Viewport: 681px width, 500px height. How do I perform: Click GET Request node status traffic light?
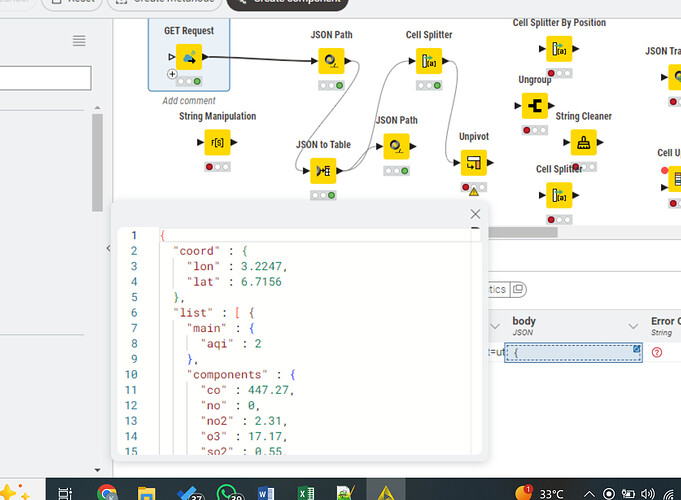(x=189, y=81)
